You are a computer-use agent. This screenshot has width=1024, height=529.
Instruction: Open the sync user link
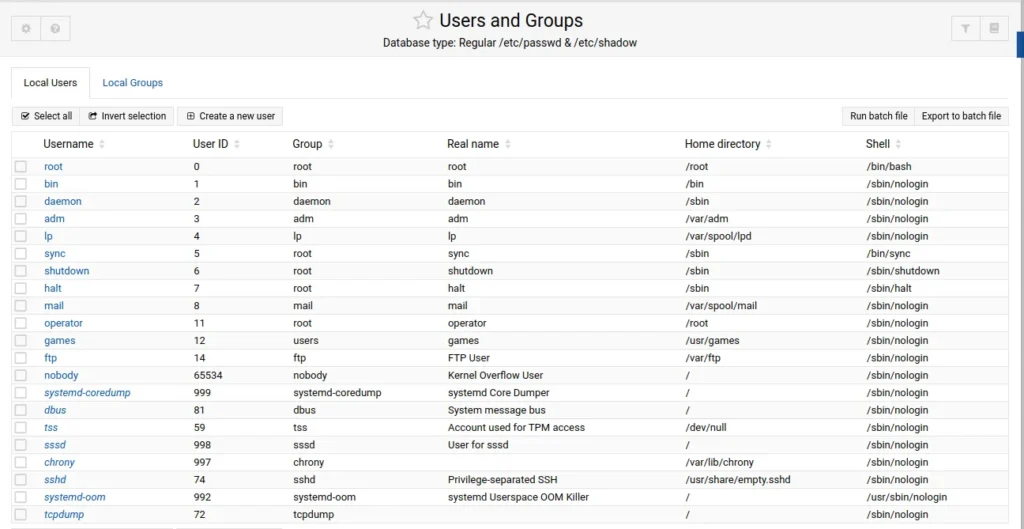(x=55, y=253)
